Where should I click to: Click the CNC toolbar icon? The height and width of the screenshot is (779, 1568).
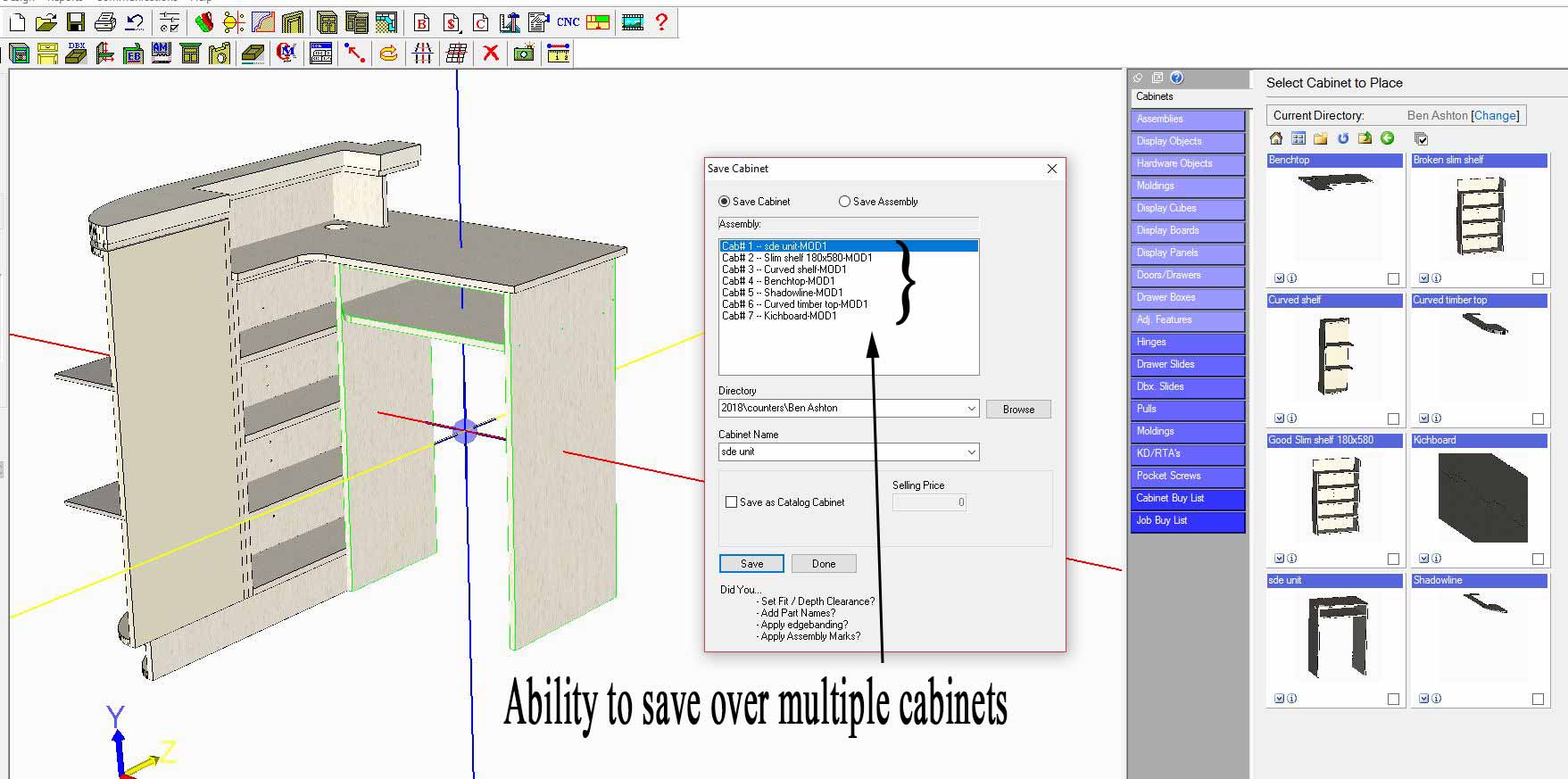568,22
